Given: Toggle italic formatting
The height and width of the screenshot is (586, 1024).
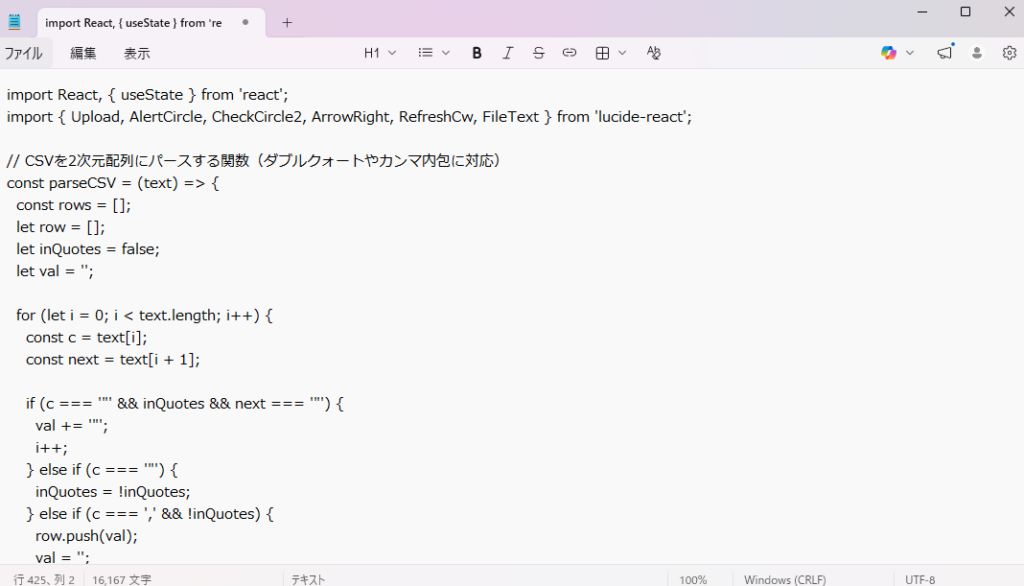Looking at the screenshot, I should pos(508,53).
